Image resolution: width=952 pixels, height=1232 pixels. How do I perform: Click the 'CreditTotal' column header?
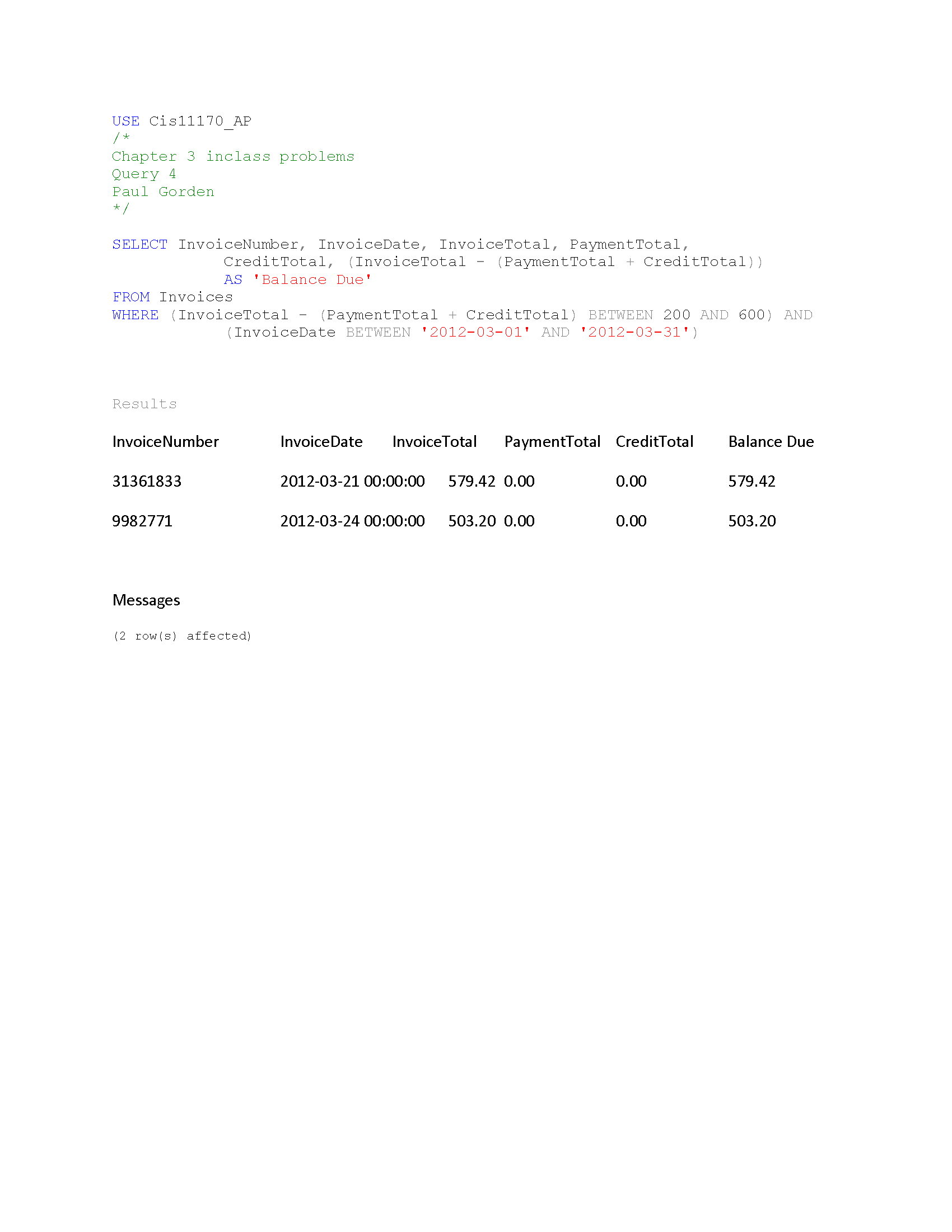654,442
